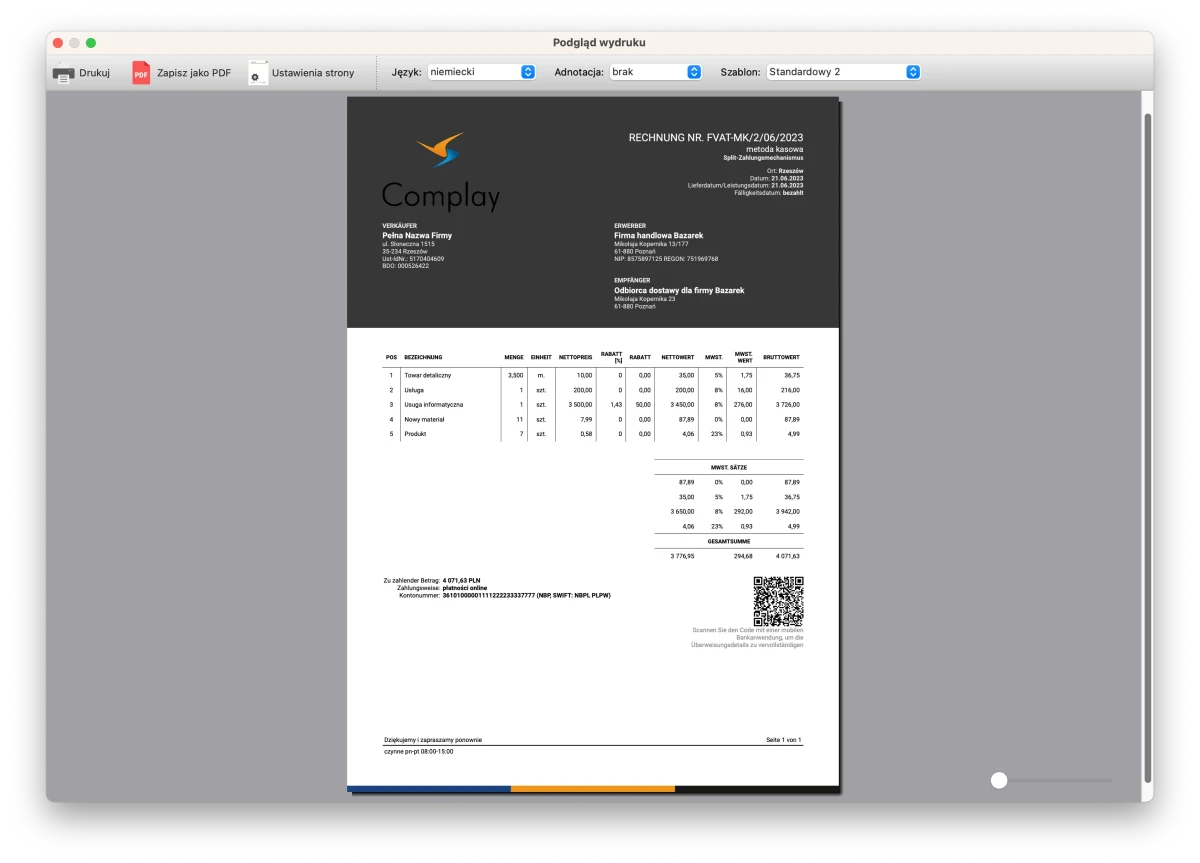Click the QR code on the invoice
Viewport: 1200px width, 863px height.
pyautogui.click(x=778, y=601)
